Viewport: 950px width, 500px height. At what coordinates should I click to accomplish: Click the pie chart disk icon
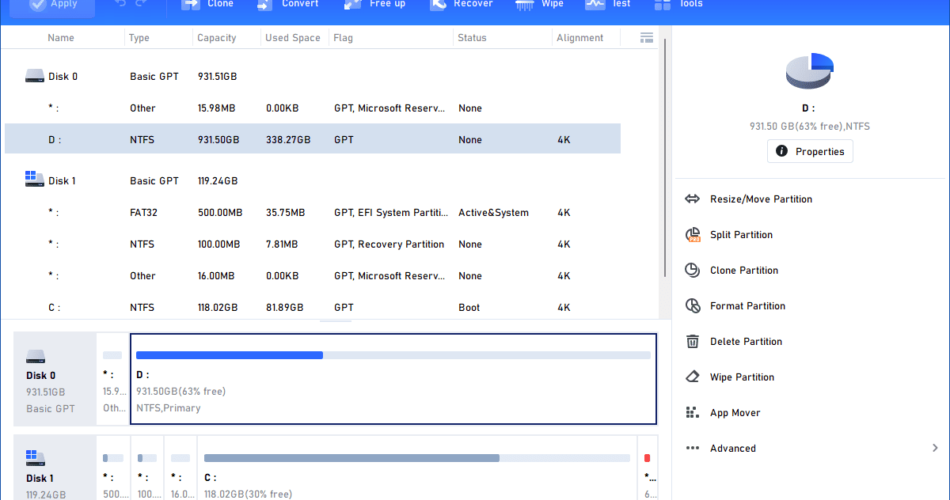click(810, 71)
